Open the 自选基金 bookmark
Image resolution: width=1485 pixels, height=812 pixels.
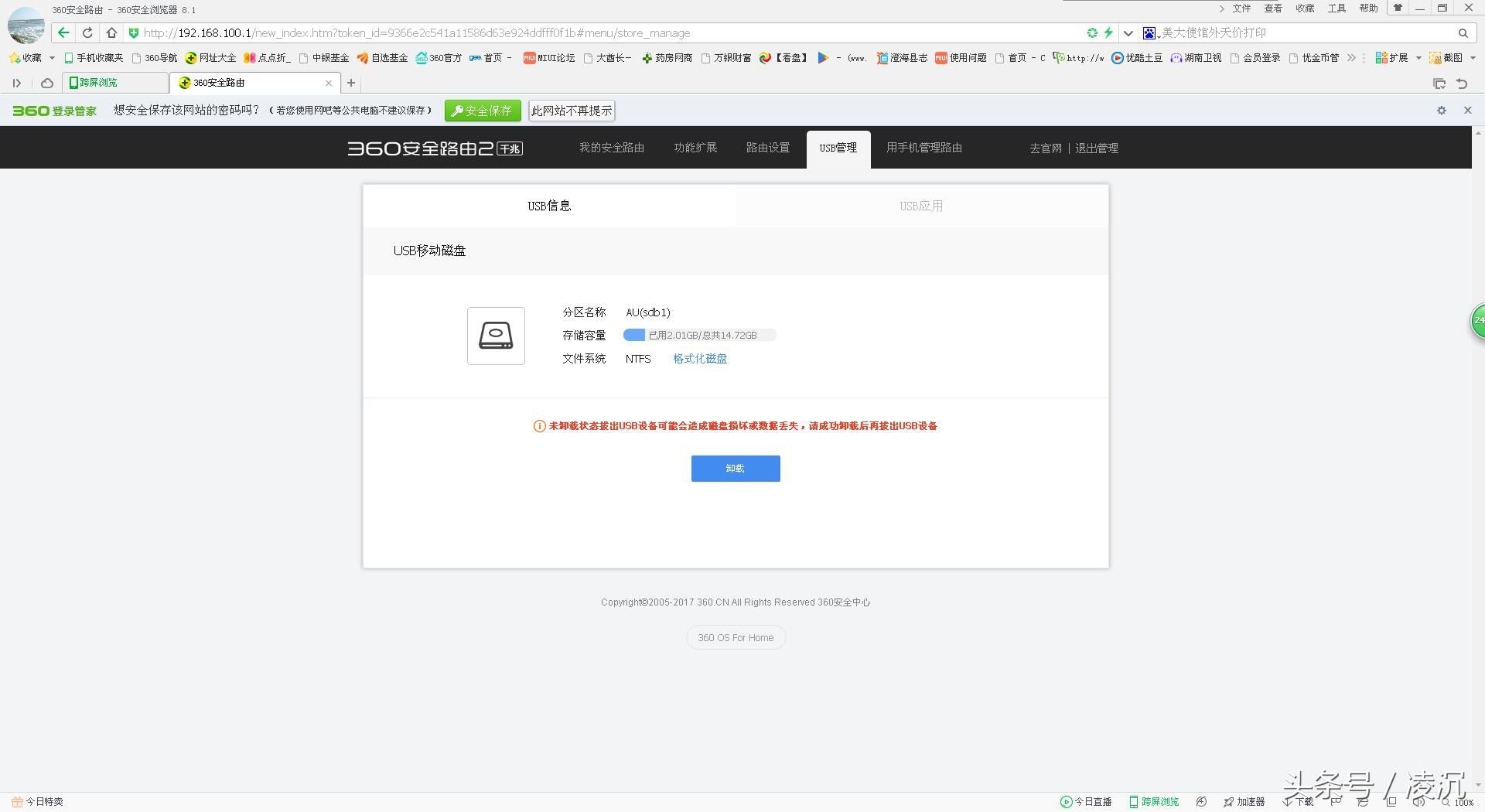[x=382, y=57]
